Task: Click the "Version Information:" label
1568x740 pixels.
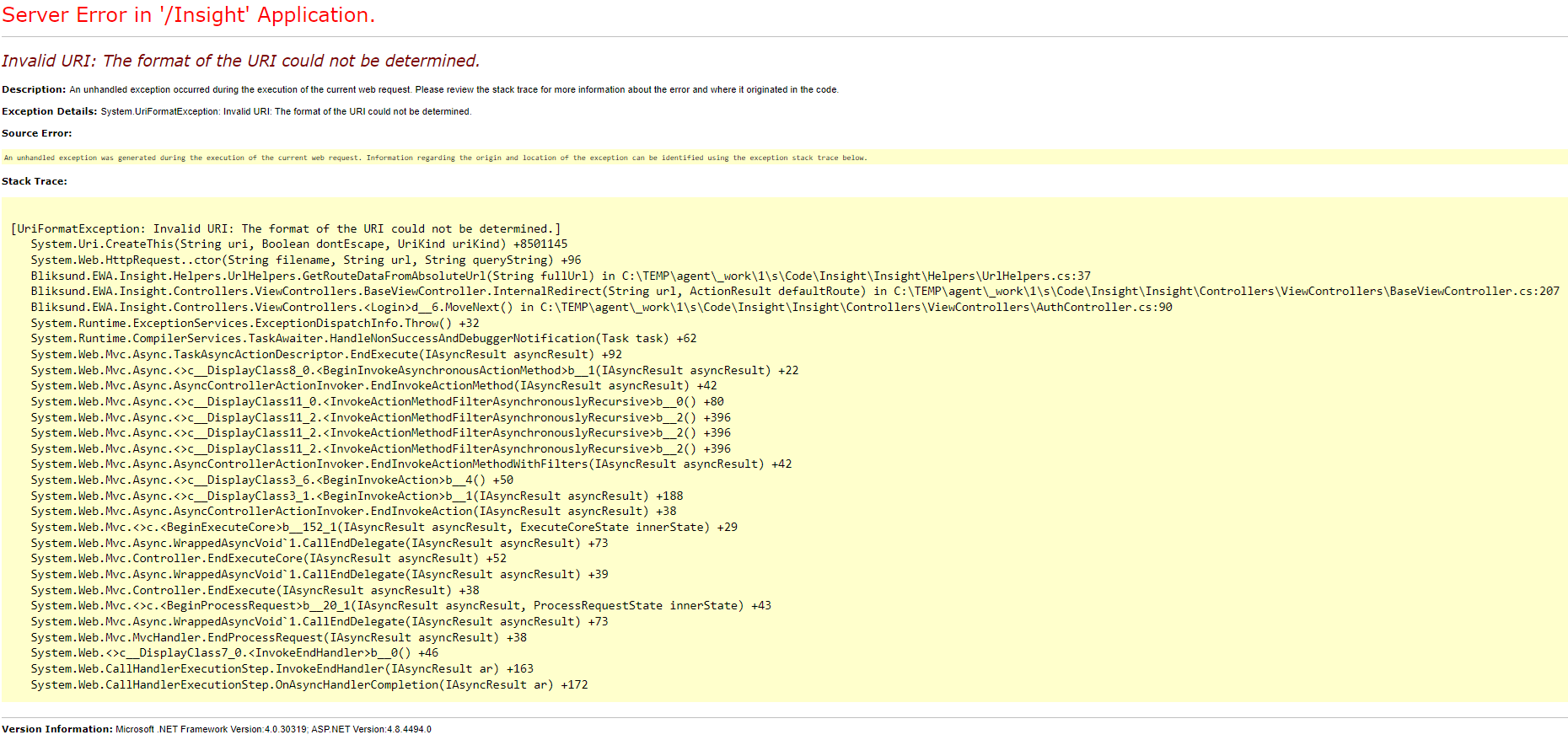Action: 57,729
